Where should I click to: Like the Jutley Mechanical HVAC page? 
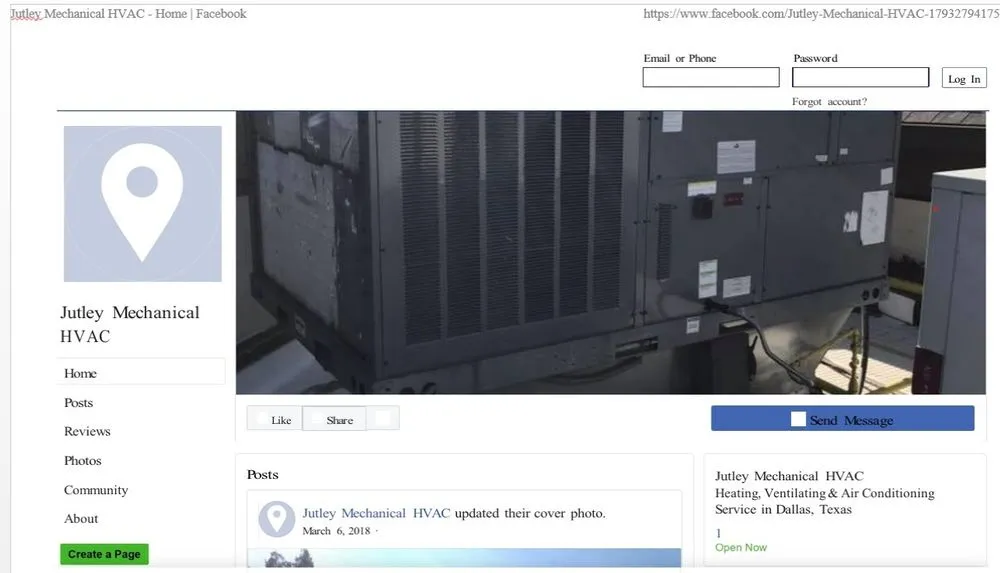click(x=275, y=420)
